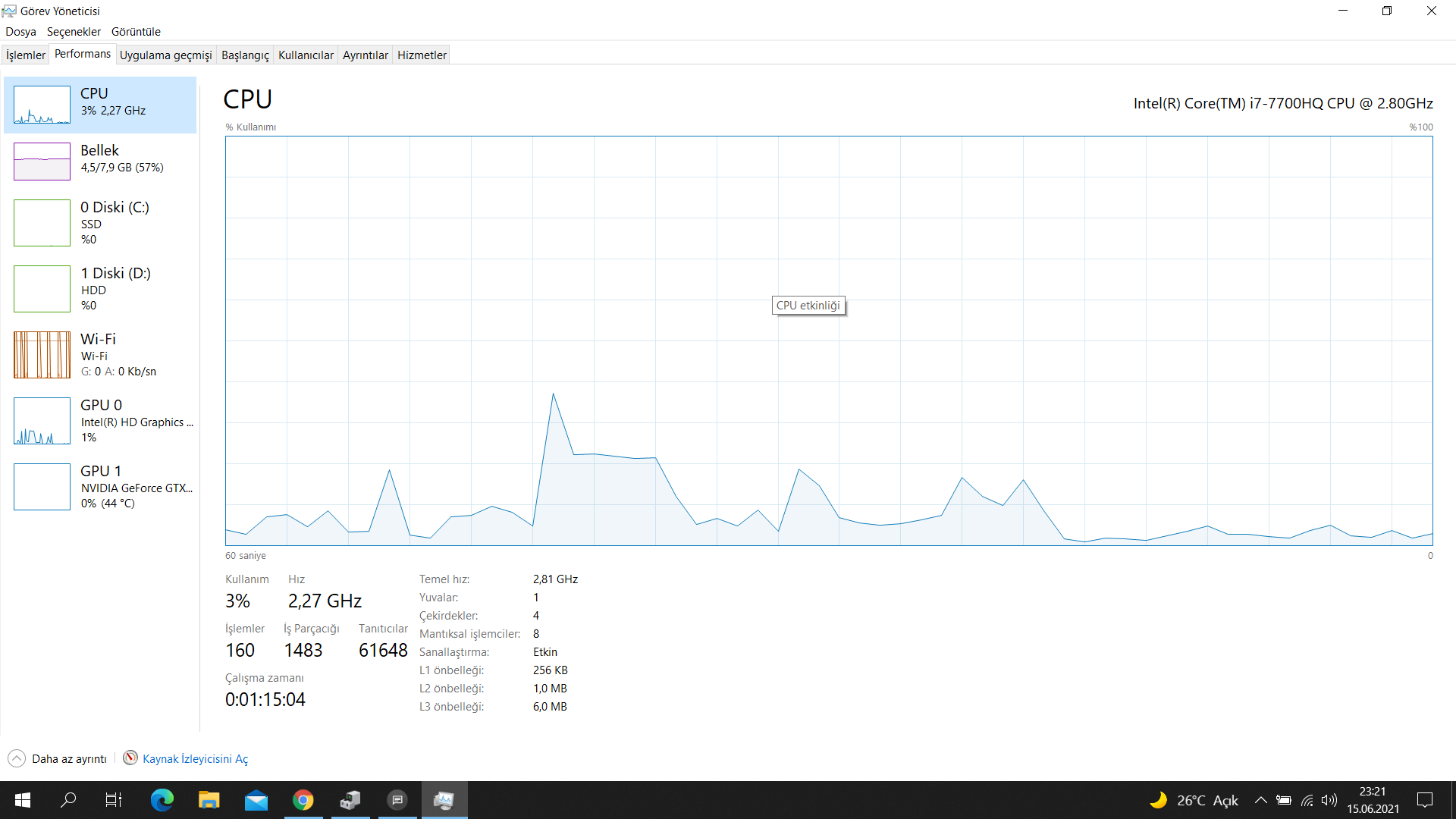Collapse view with Daha az ayrıntı arrow
Screen dimensions: 1456x819
[17, 758]
